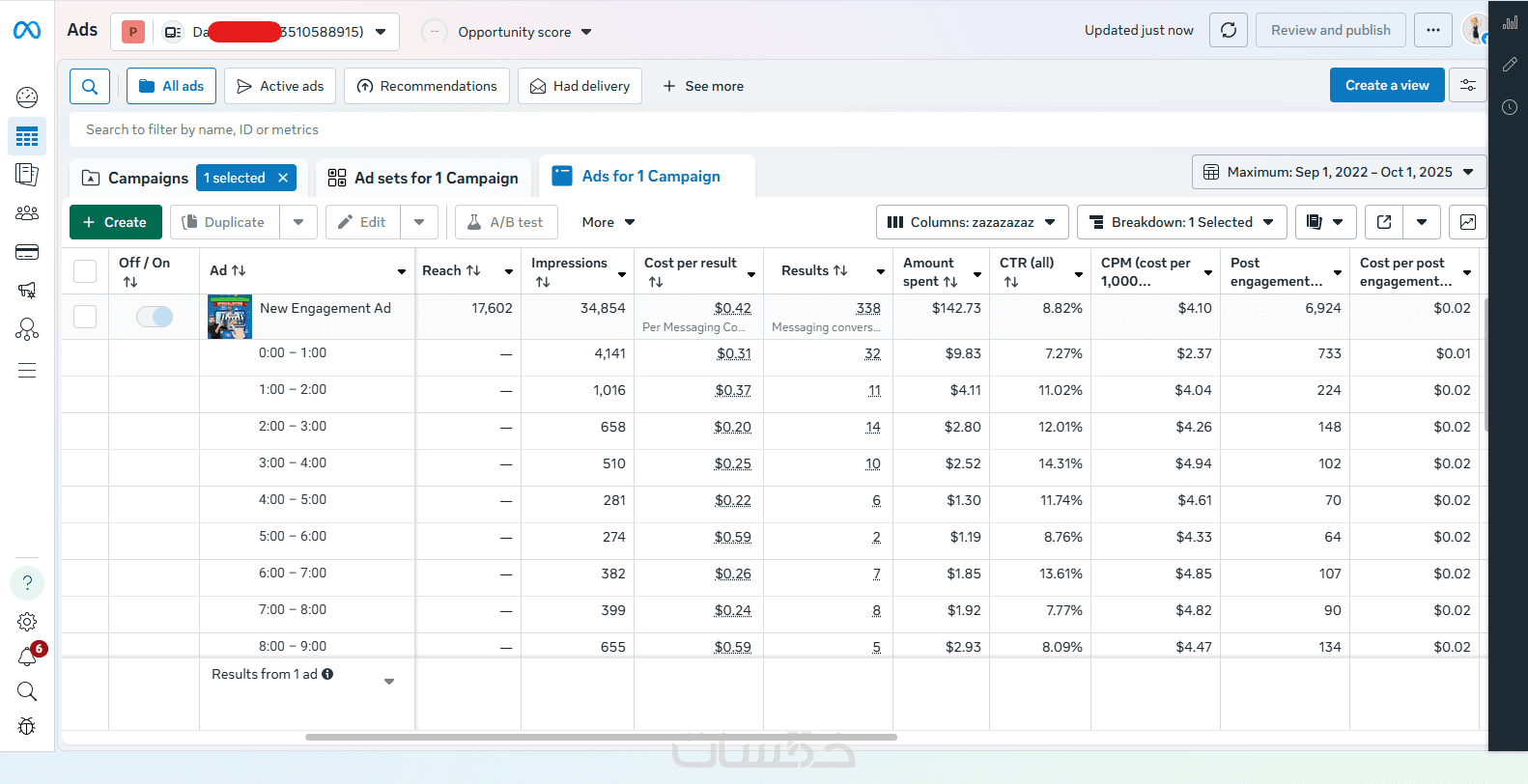Click the charts view icon in toolbar

point(1467,222)
